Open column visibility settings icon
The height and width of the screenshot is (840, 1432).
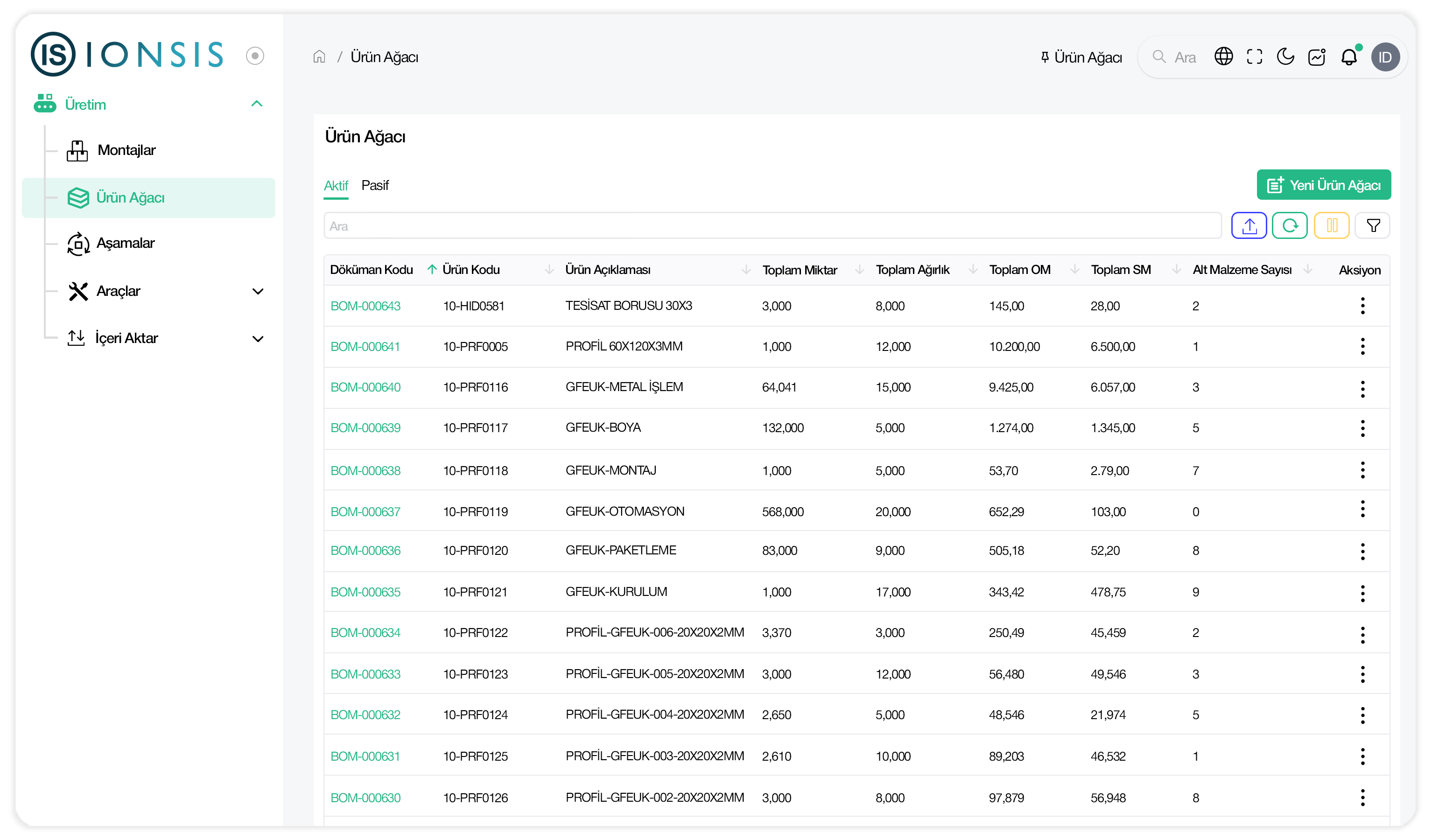(x=1332, y=226)
